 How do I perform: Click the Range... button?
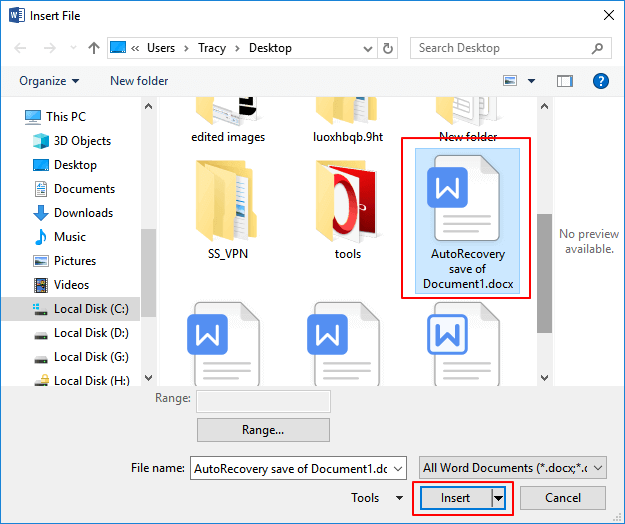click(x=263, y=430)
